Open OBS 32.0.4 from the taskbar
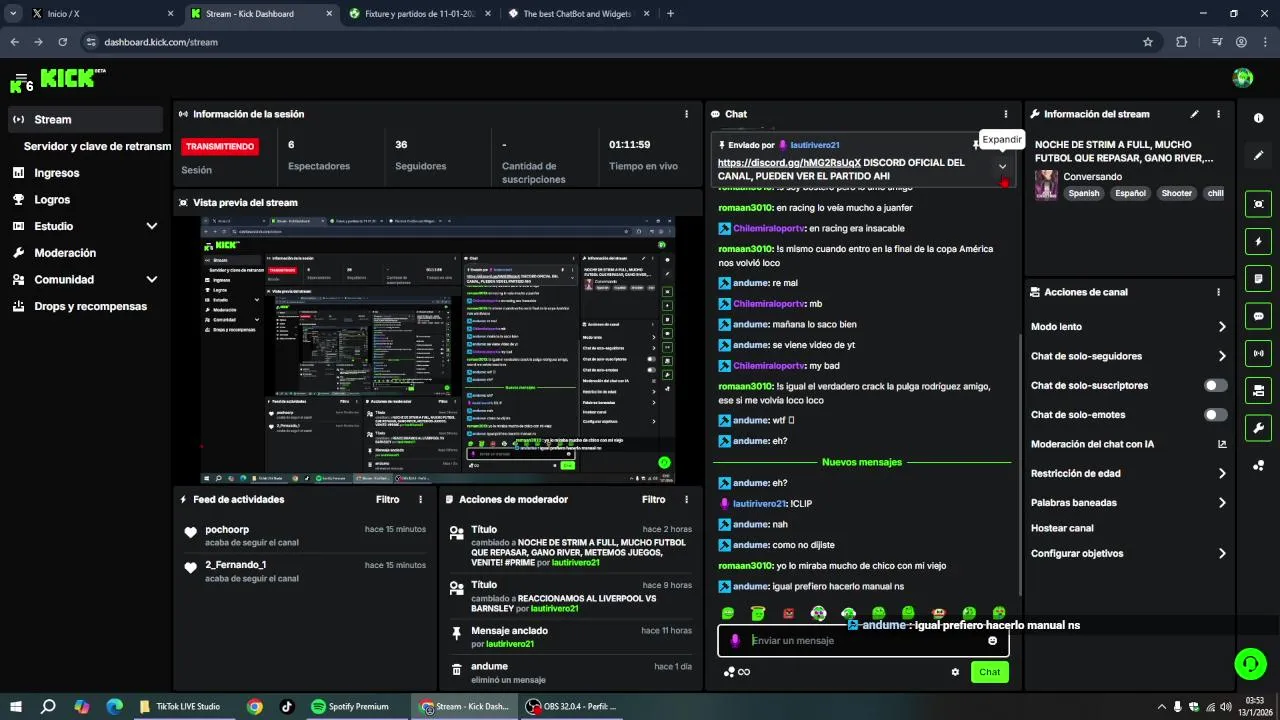 [572, 706]
